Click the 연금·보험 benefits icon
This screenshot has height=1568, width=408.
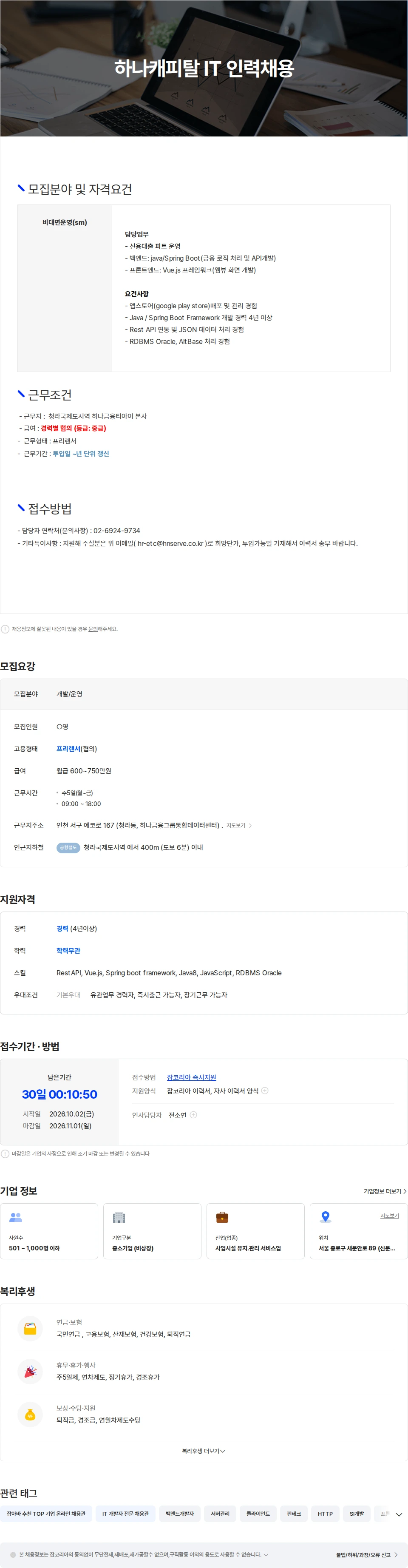click(30, 1329)
